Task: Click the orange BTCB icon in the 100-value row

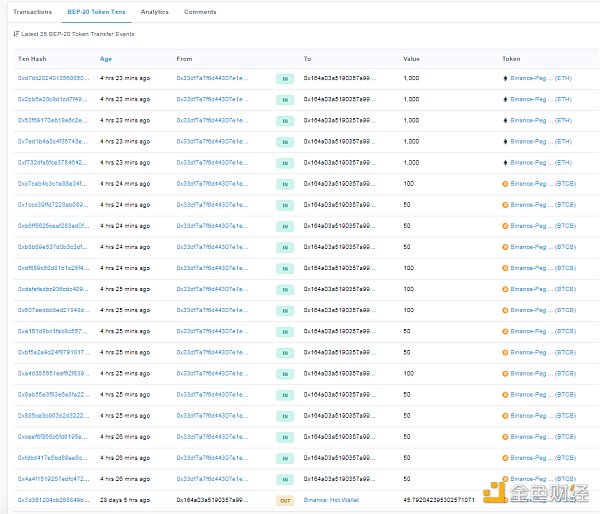Action: 505,184
